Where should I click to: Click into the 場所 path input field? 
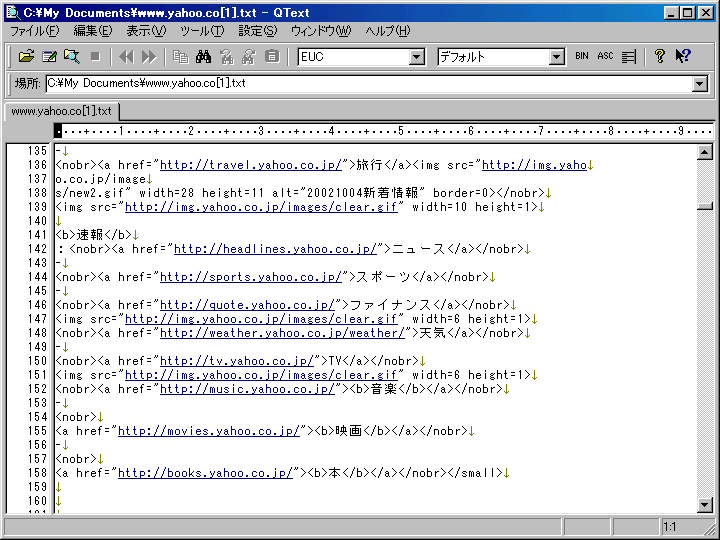coord(369,84)
